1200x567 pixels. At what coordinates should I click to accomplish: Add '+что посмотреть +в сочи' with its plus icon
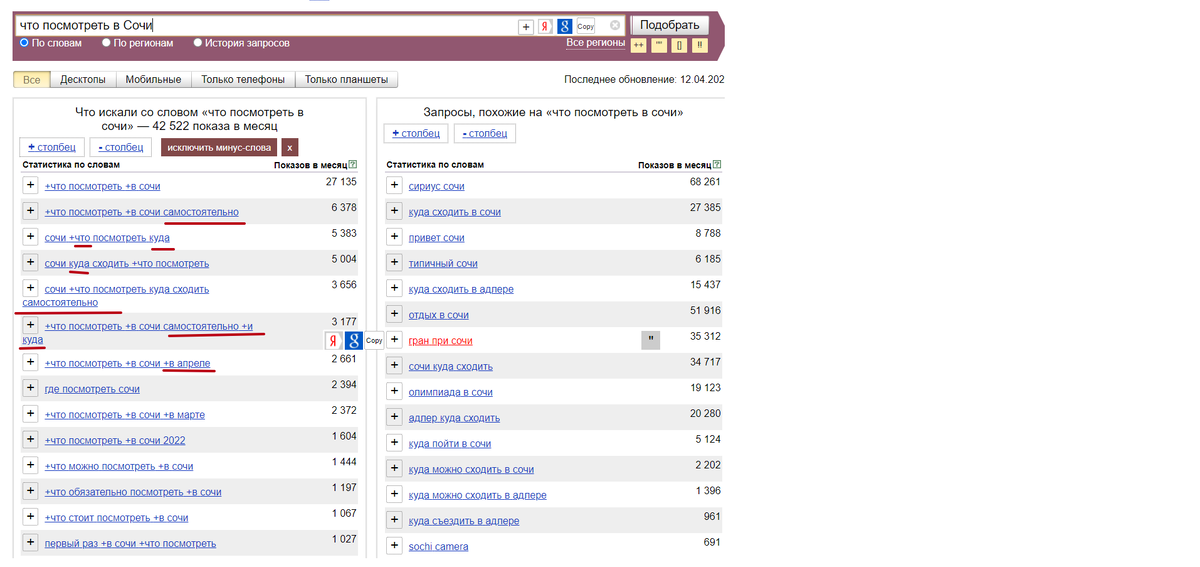(30, 185)
